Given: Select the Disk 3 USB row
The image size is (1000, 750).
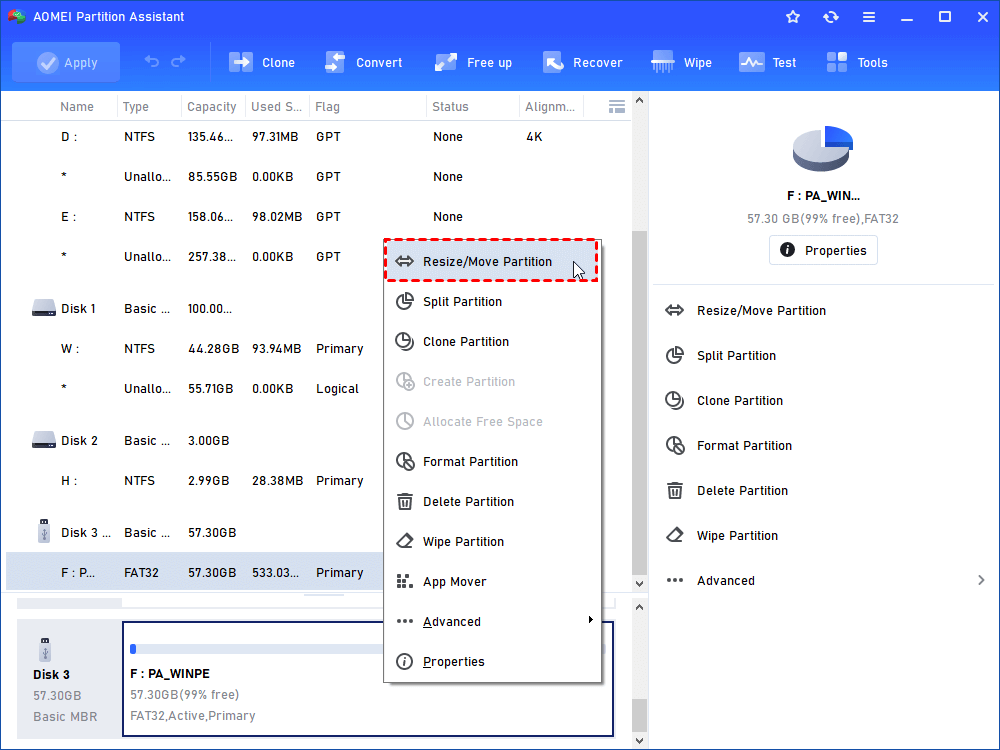Looking at the screenshot, I should [x=191, y=533].
